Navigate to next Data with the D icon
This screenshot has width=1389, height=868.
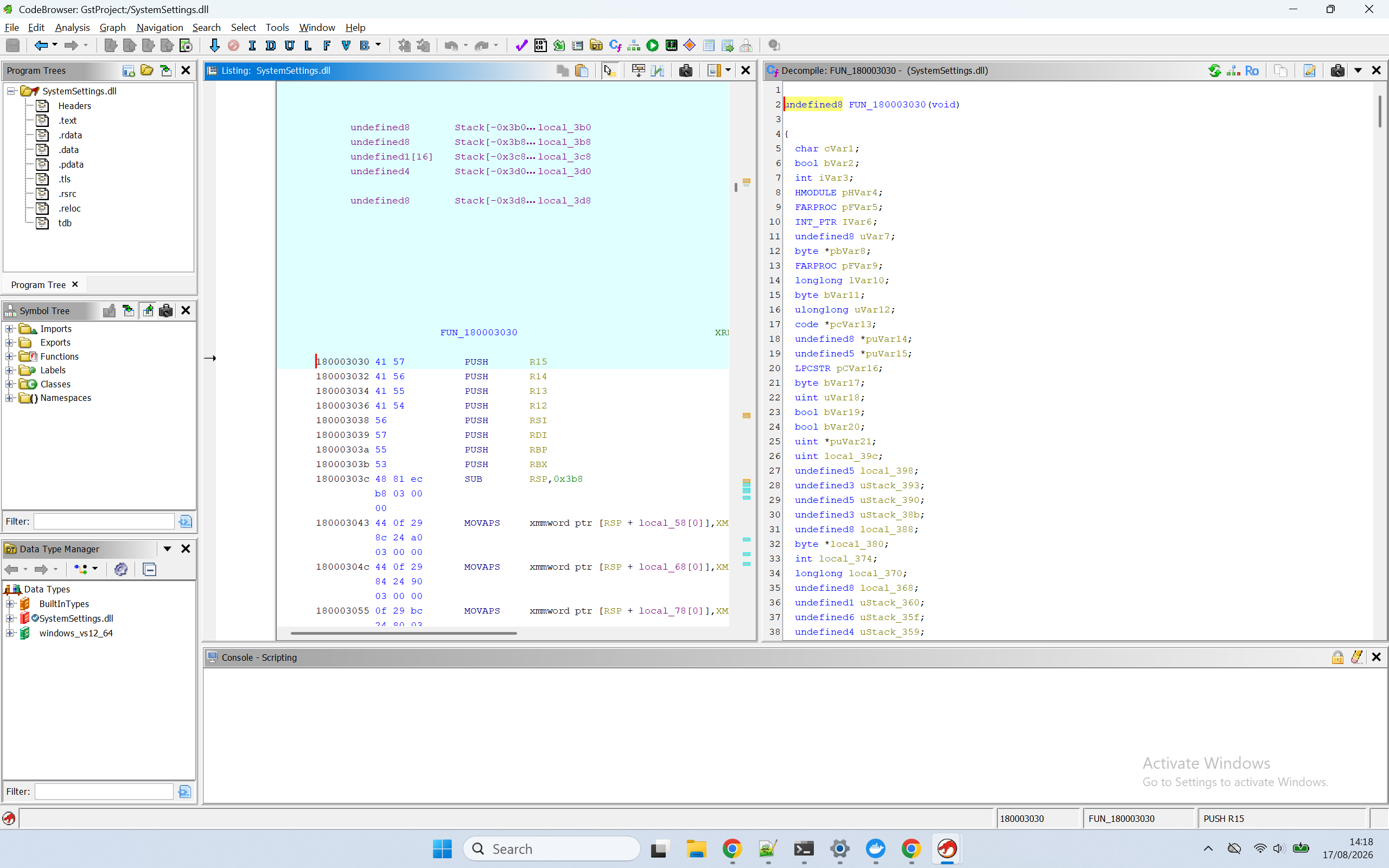point(270,46)
